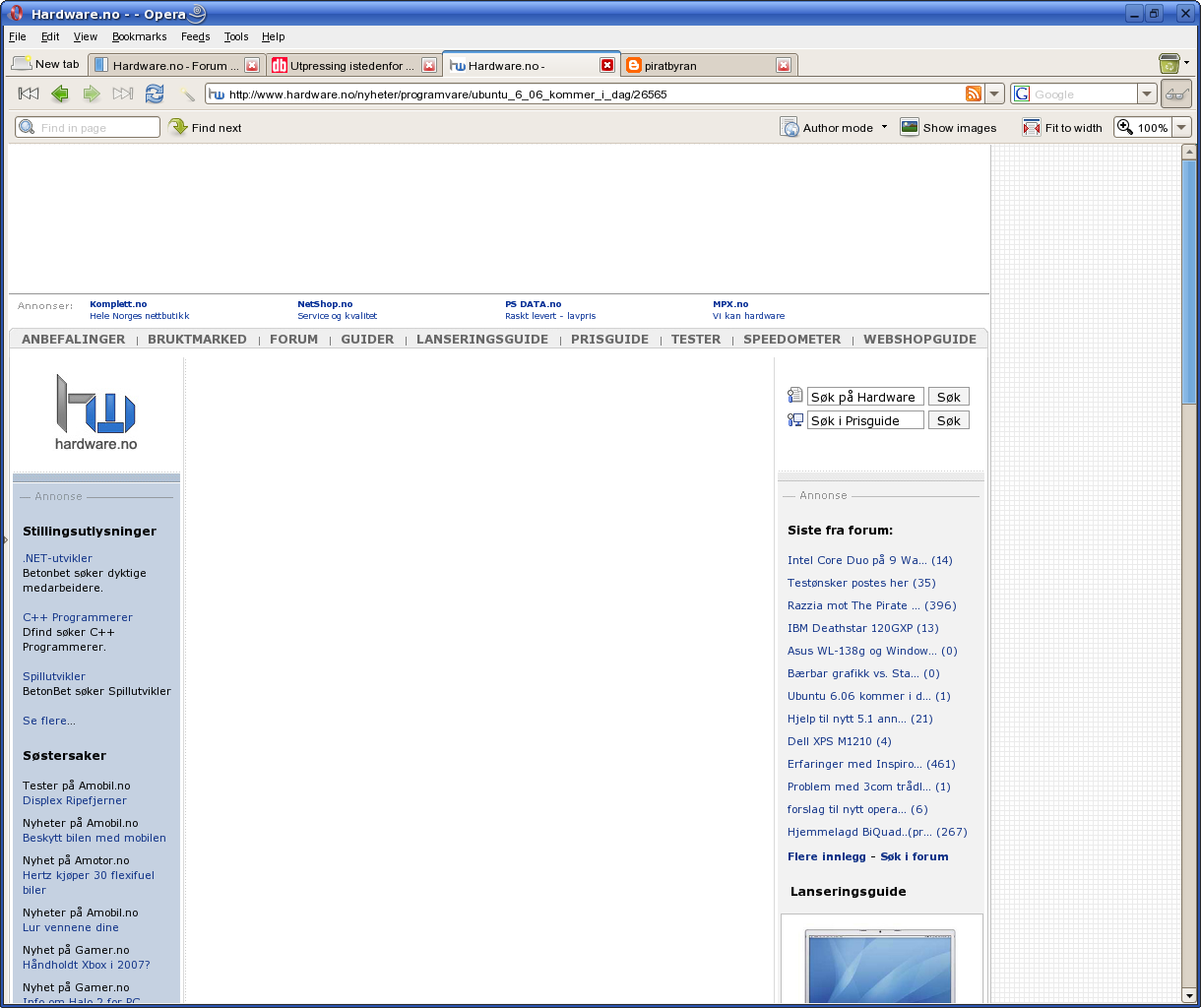This screenshot has width=1201, height=1008.
Task: Close the Utpressing istedenfor tab
Action: tap(429, 65)
